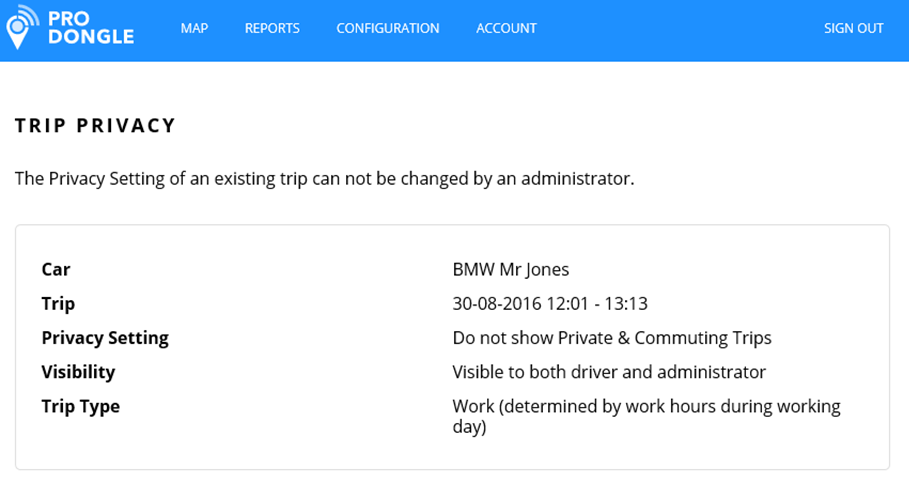Select the Privacy Setting field label
The image size is (909, 483).
click(105, 338)
